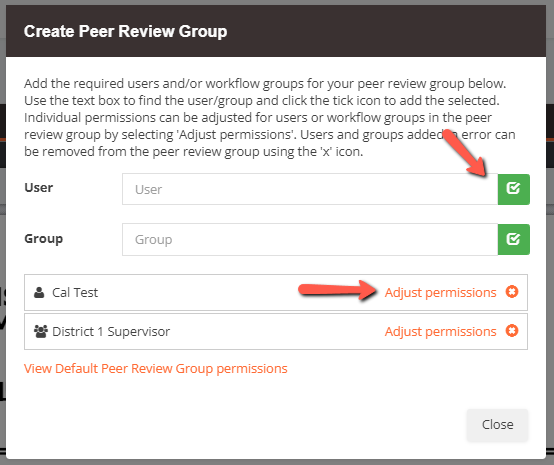
Task: Focus the User text box
Action: 310,189
